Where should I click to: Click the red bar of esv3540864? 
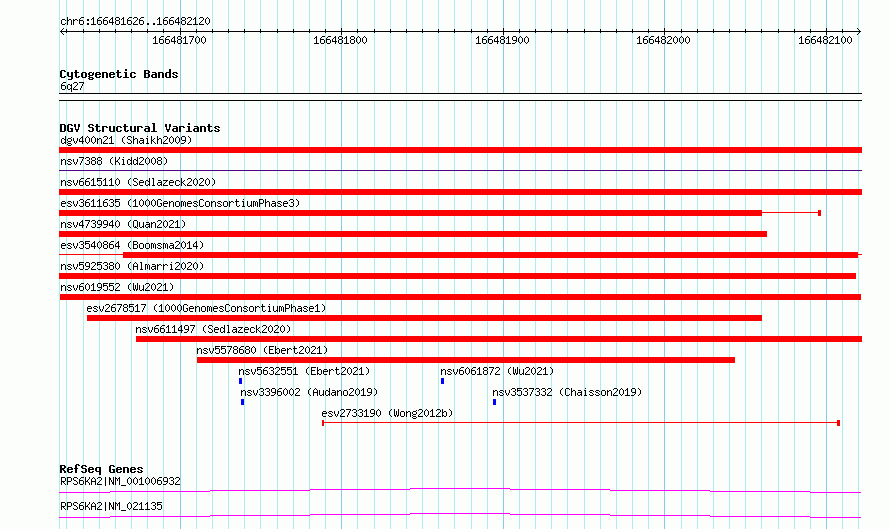[490, 255]
